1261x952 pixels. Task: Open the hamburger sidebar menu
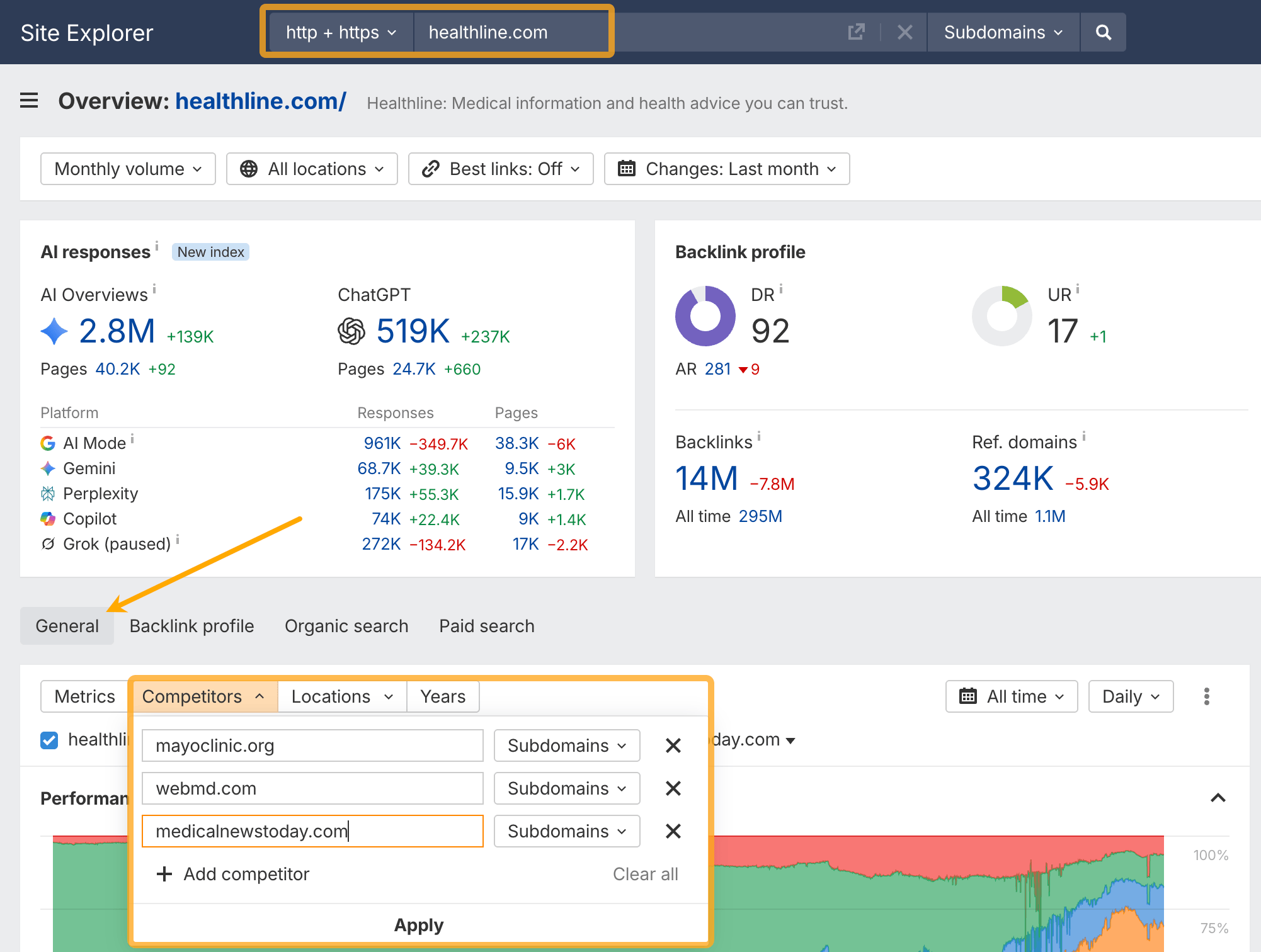pyautogui.click(x=29, y=101)
